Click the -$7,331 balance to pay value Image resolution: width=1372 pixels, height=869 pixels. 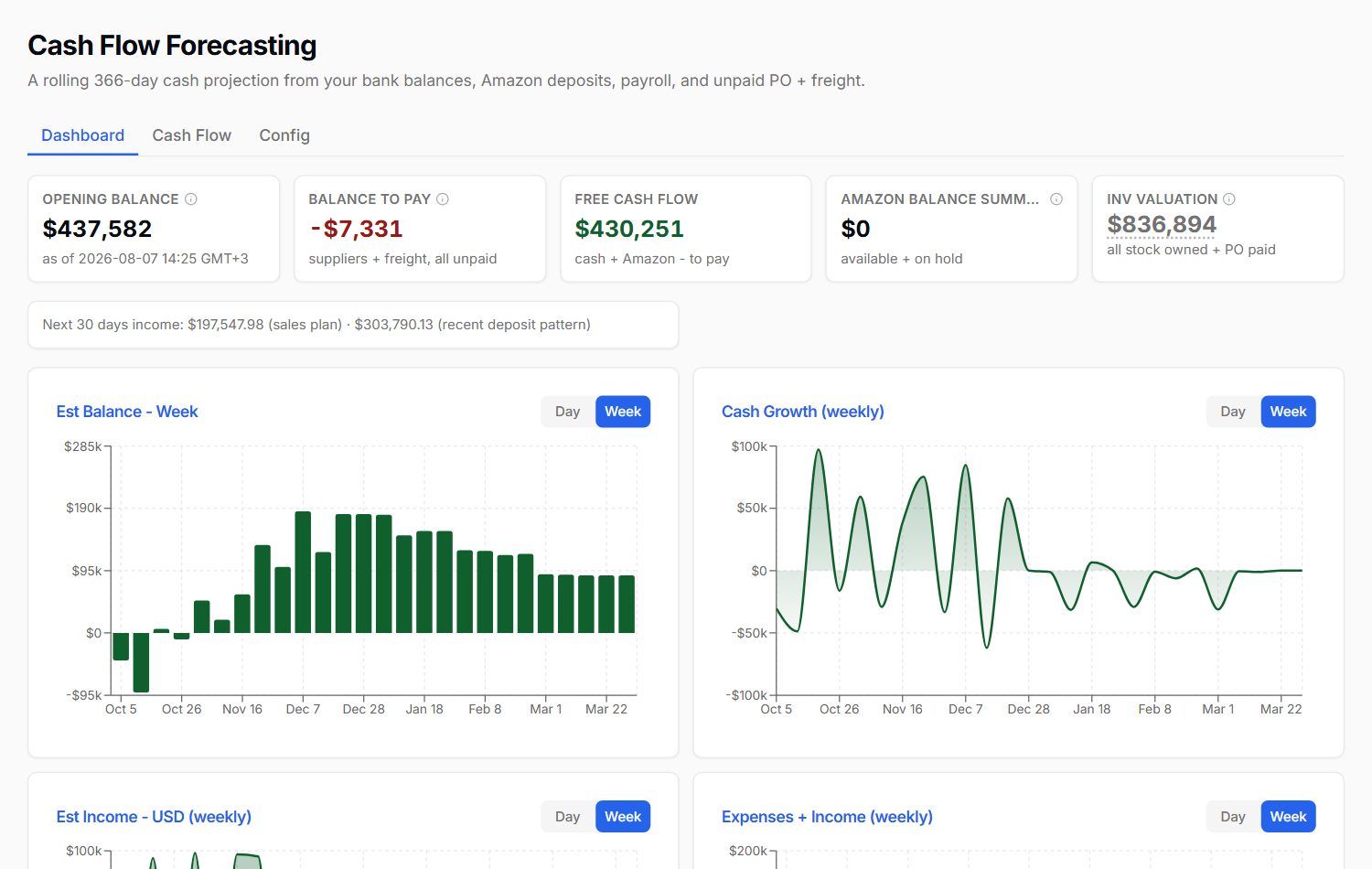(x=356, y=229)
